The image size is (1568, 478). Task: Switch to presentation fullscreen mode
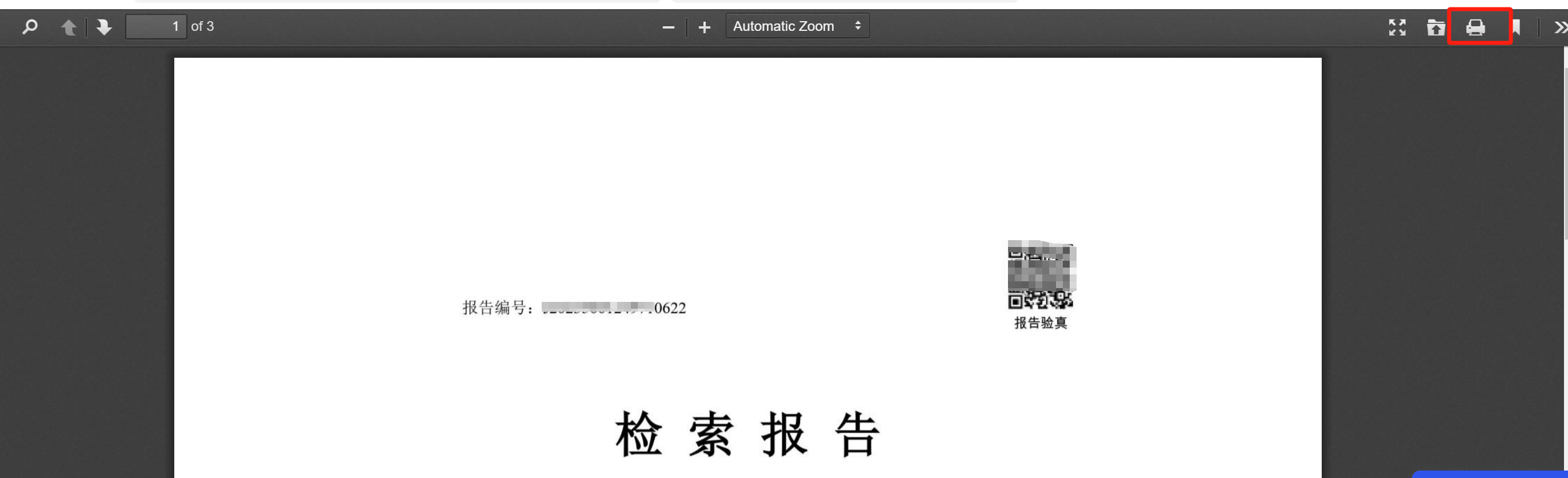(1397, 27)
